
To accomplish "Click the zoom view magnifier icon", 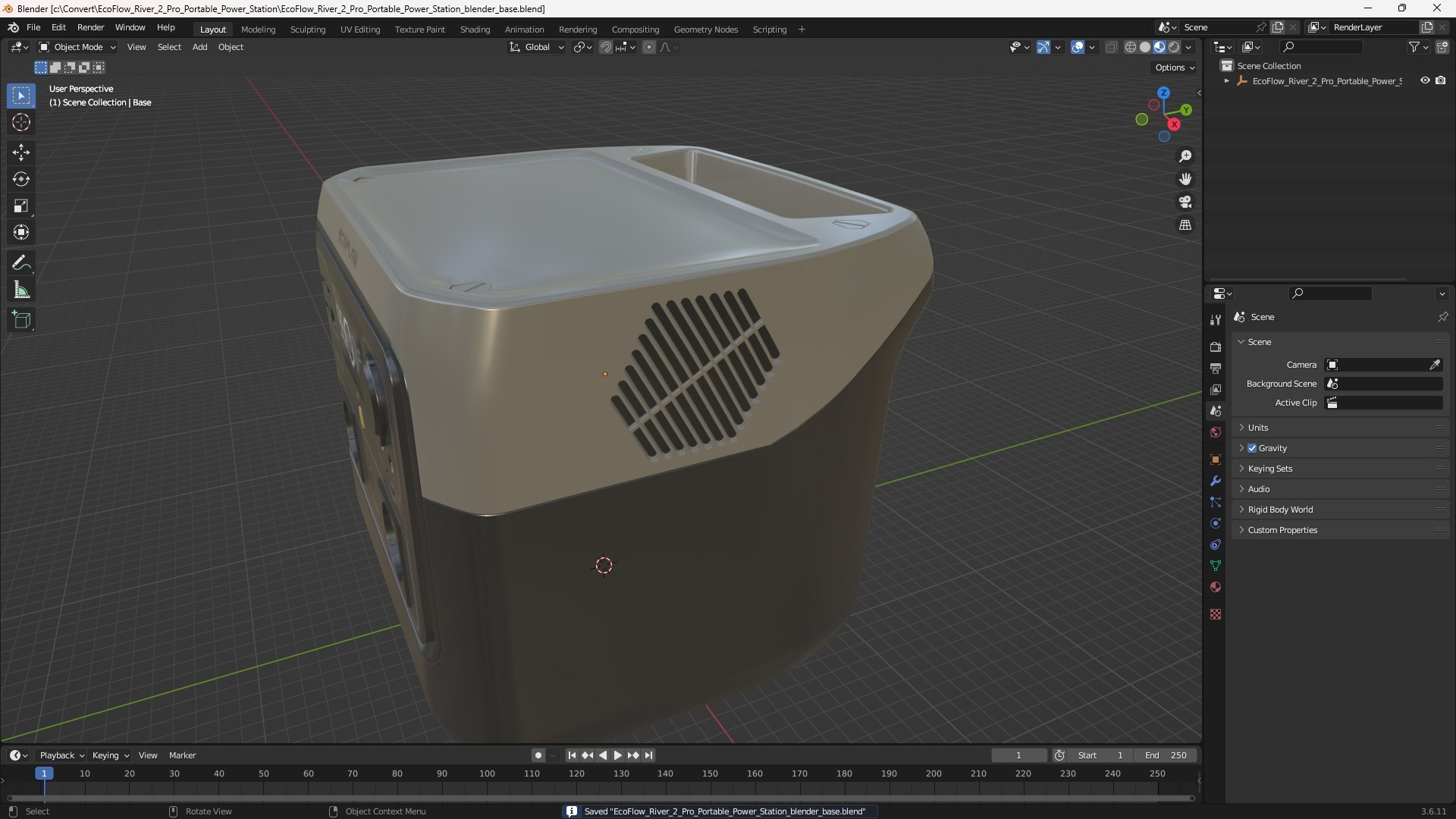I will [1185, 156].
